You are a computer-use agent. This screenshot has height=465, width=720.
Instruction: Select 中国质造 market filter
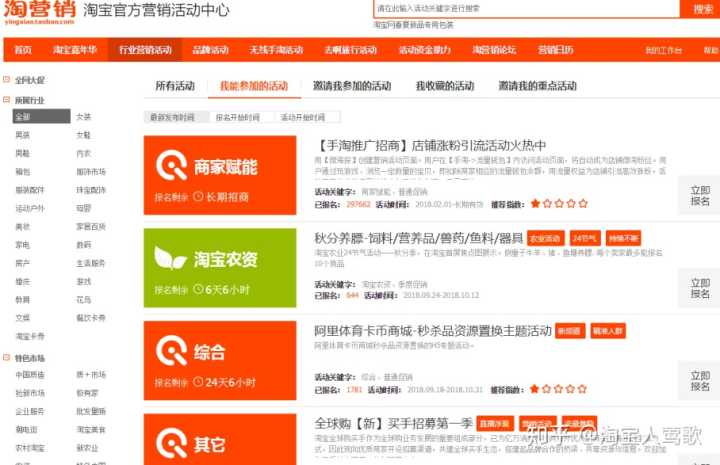point(30,375)
